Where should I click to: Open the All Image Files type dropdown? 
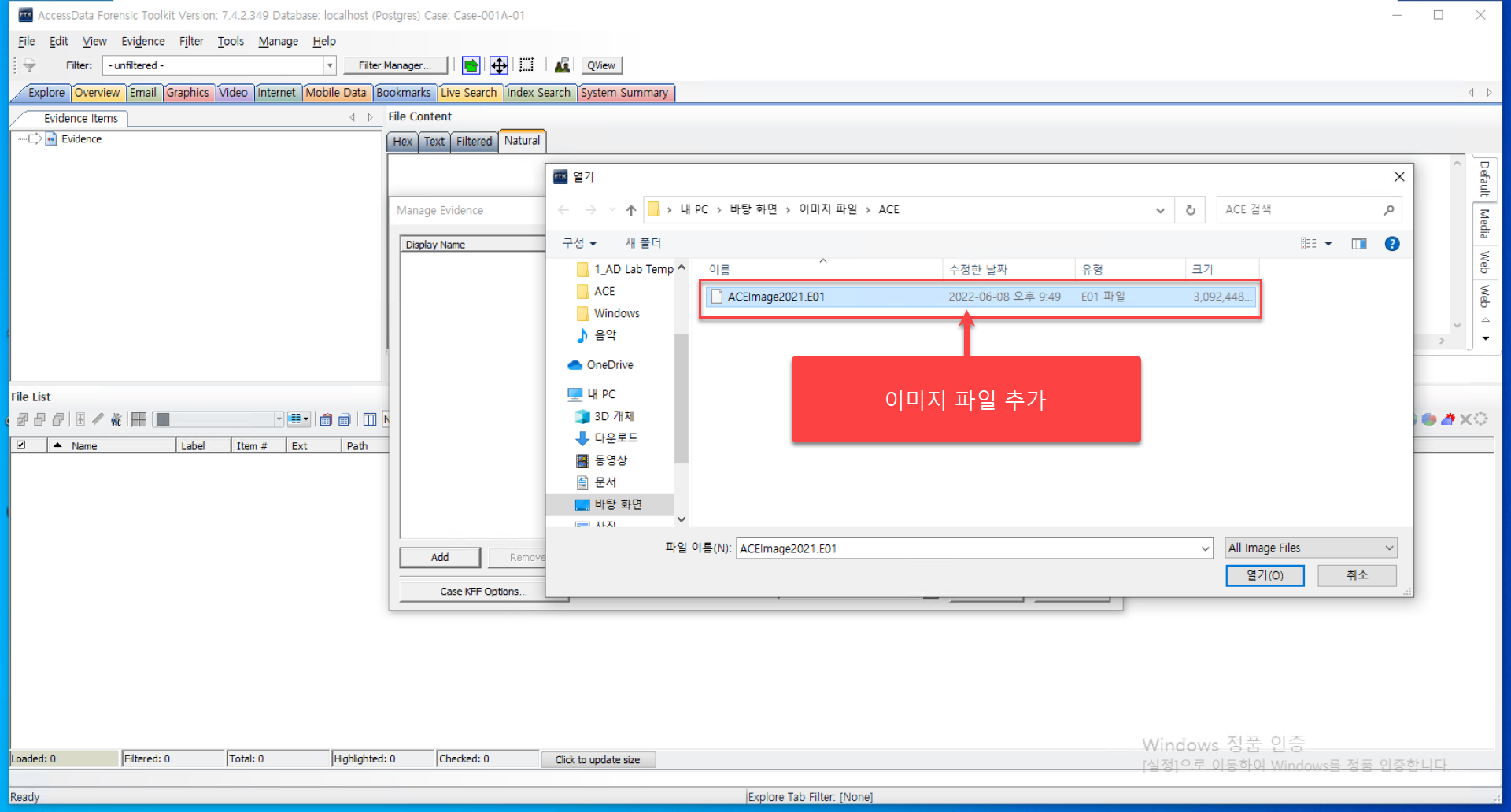pos(1311,548)
